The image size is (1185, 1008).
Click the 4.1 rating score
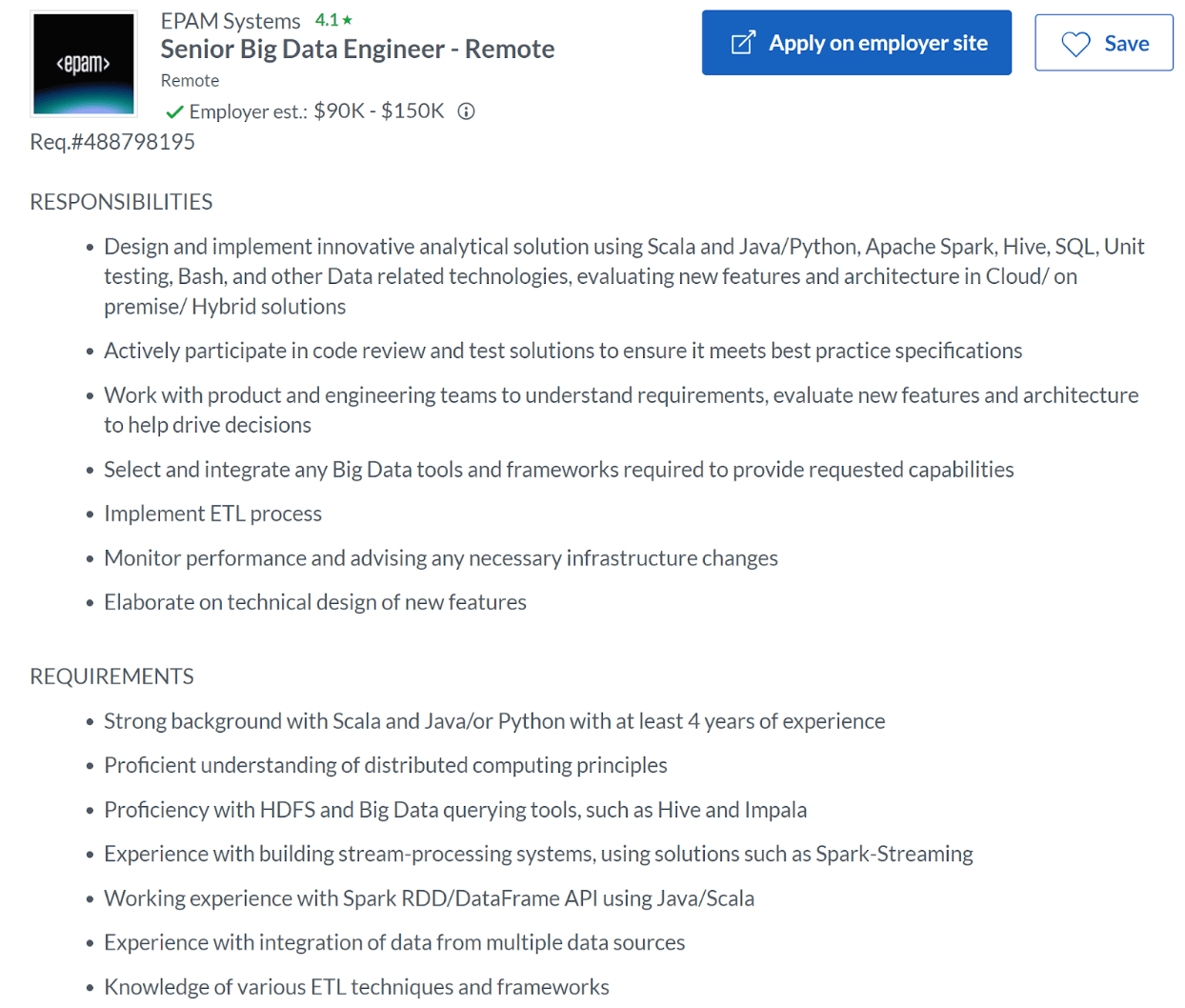[326, 18]
